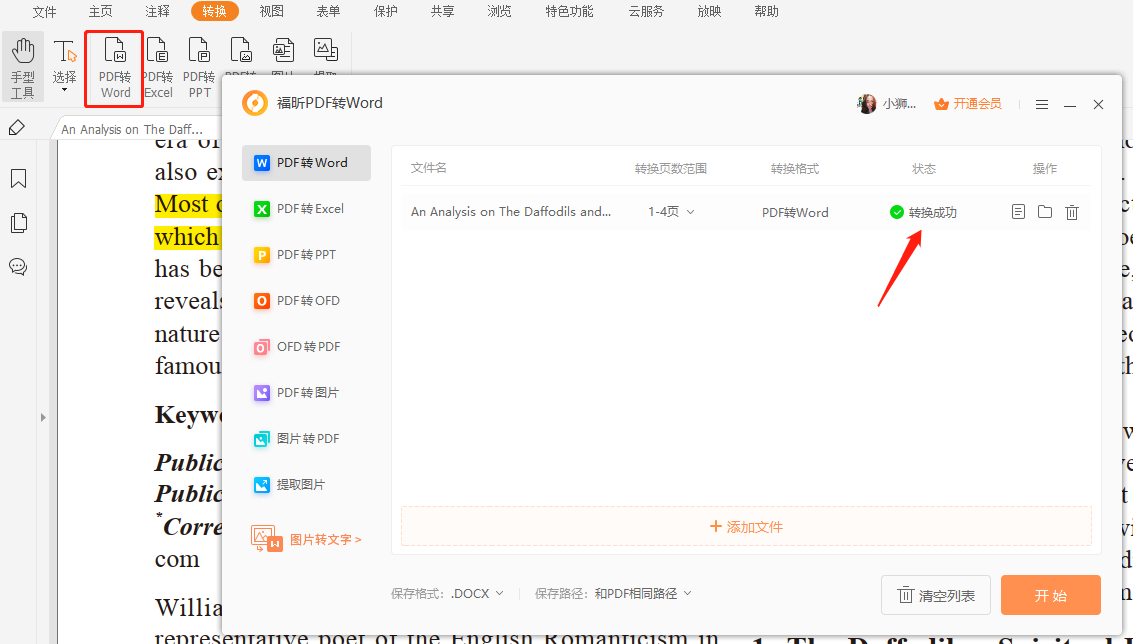Select the 转换 ribbon tab
This screenshot has width=1133, height=644.
pyautogui.click(x=215, y=11)
